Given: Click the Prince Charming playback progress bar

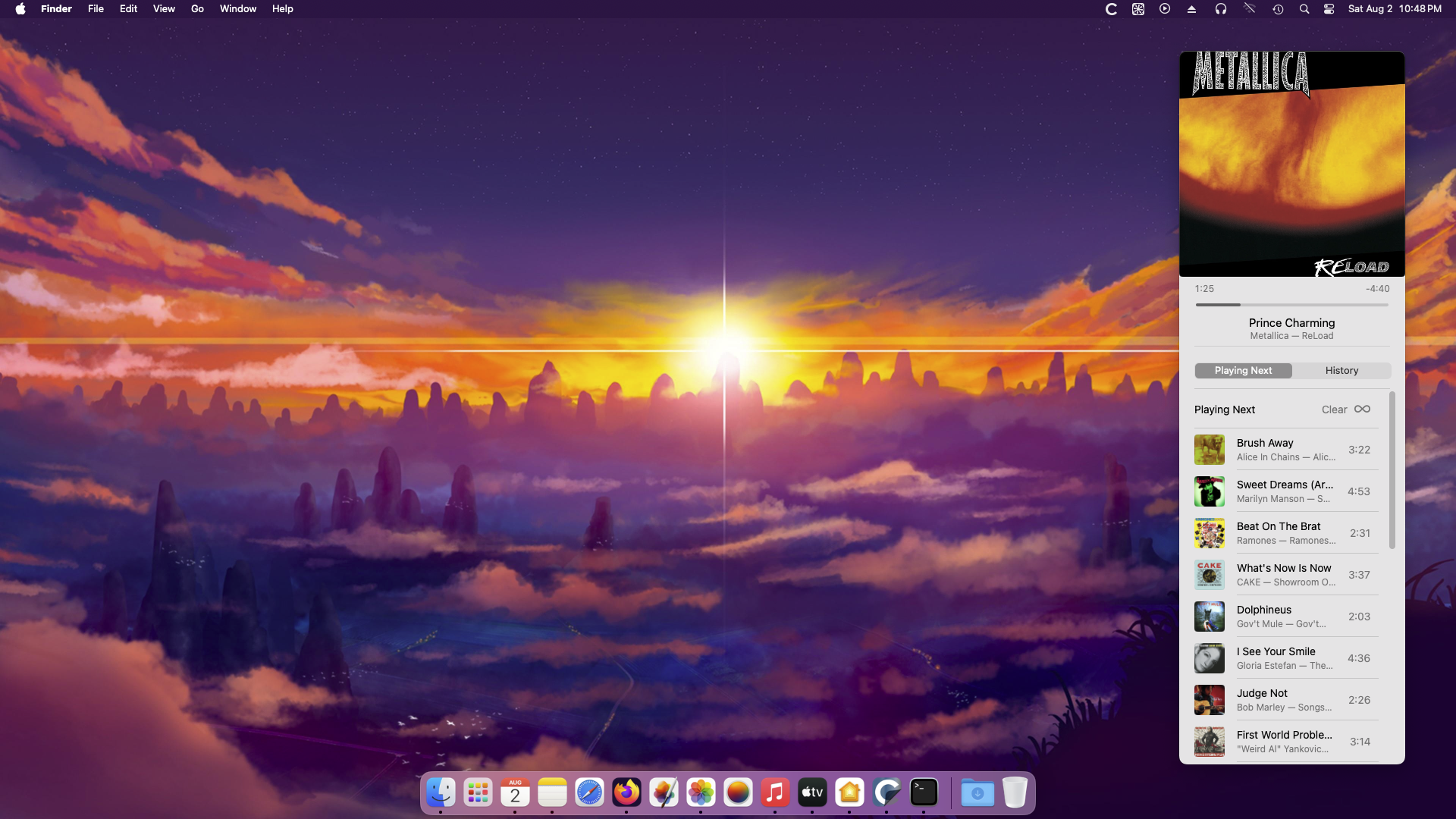Looking at the screenshot, I should 1291,305.
